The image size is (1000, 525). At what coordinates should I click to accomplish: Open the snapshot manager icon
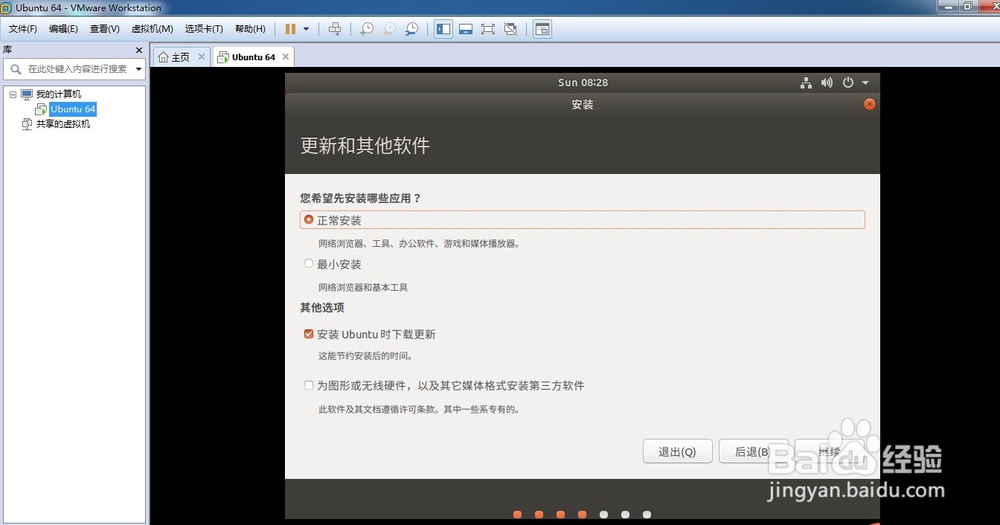412,29
